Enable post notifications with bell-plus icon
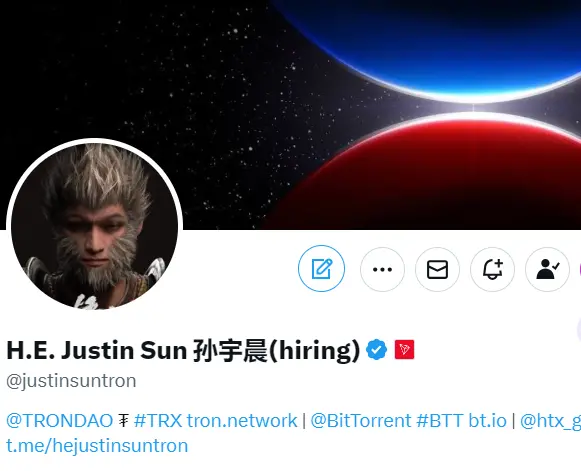The height and width of the screenshot is (471, 581). point(492,269)
